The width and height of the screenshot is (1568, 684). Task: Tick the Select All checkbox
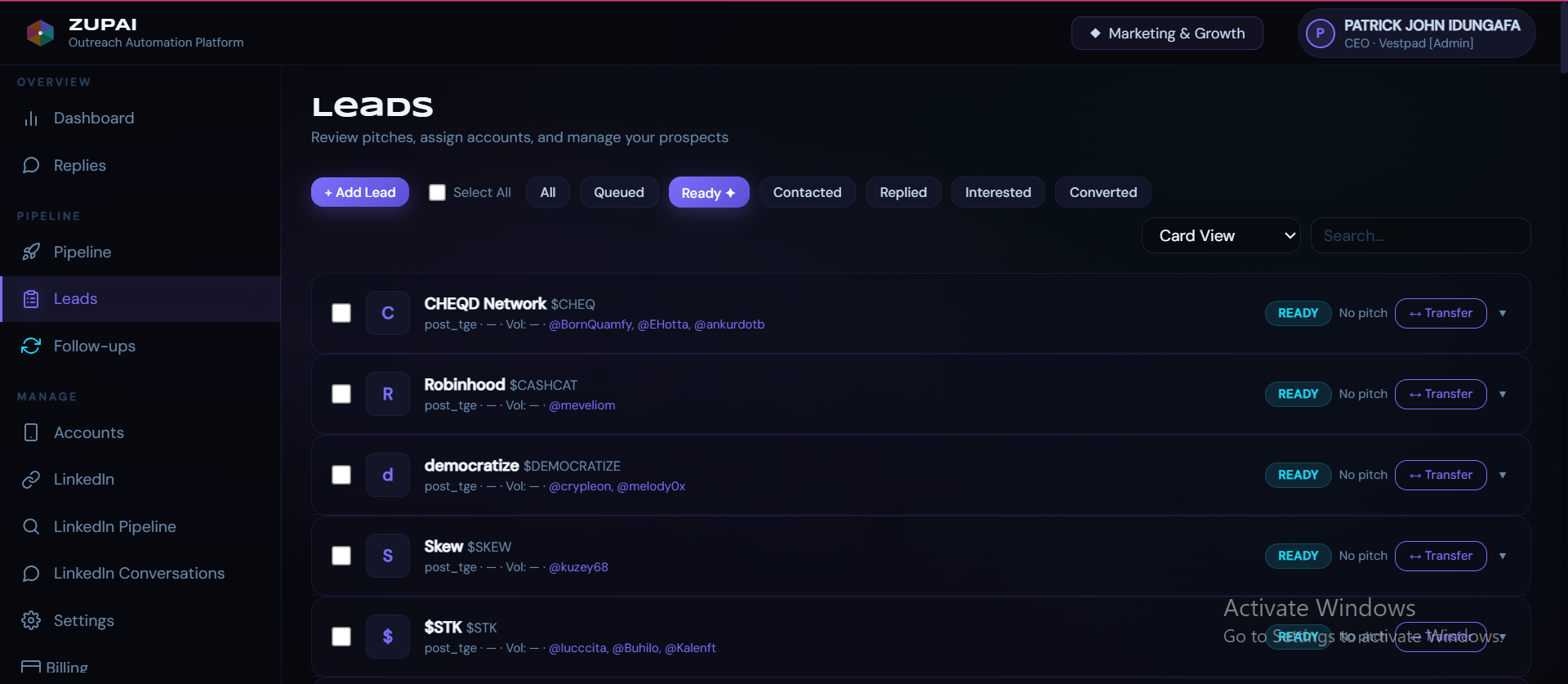point(438,192)
